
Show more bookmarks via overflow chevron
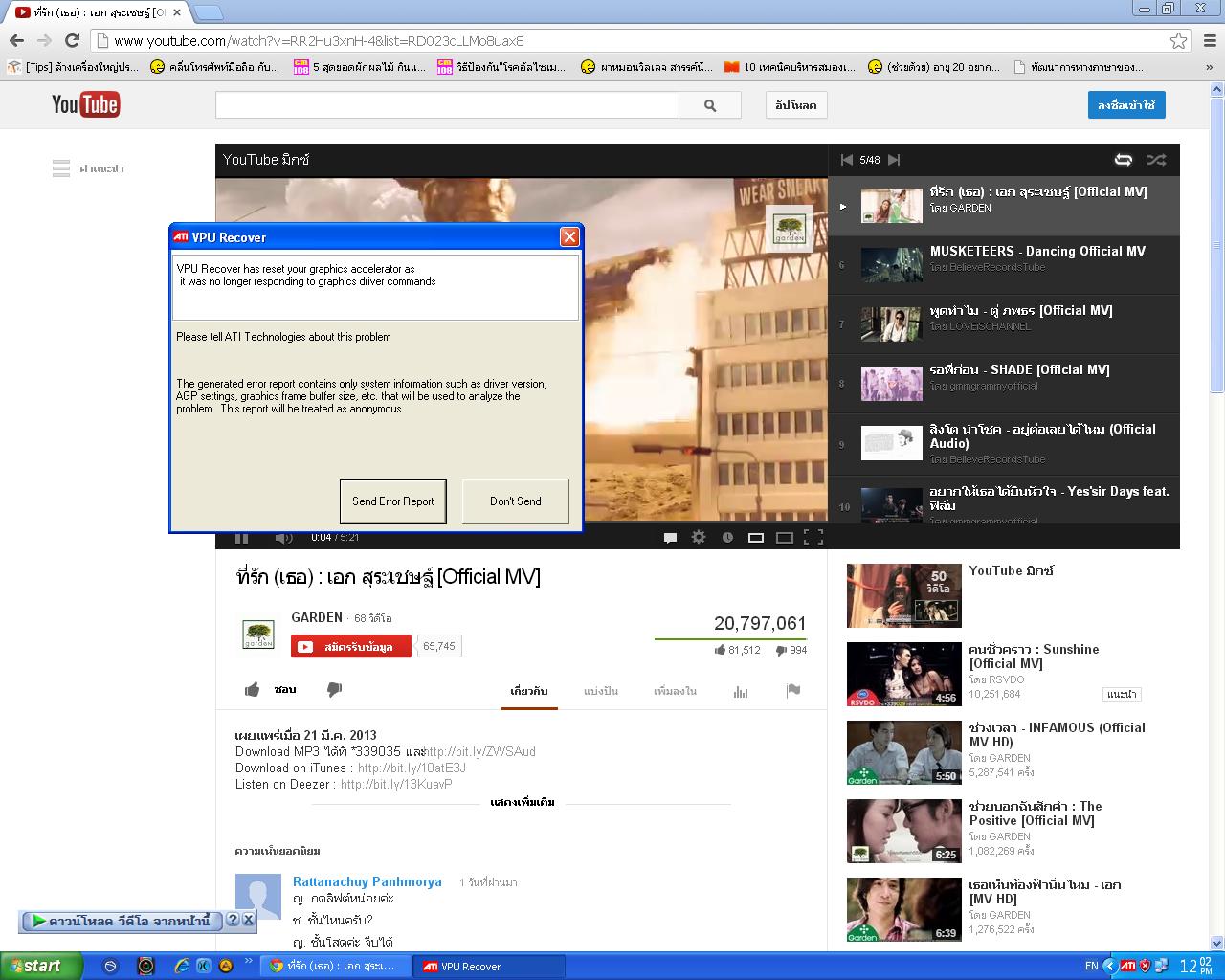[1210, 67]
